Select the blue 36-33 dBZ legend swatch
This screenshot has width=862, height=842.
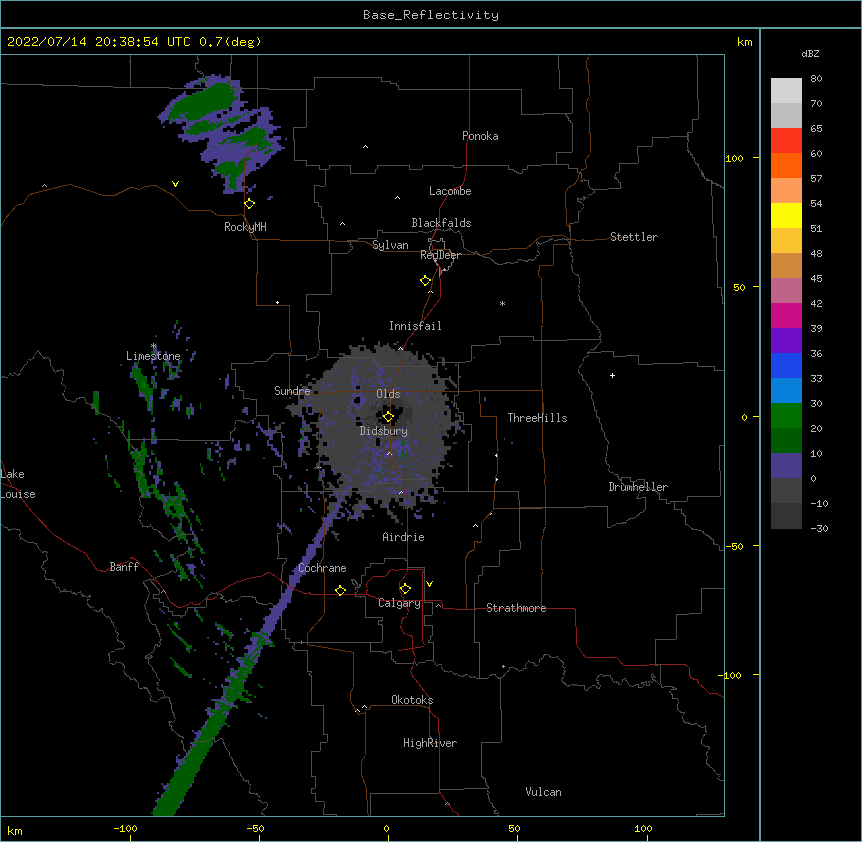click(786, 365)
